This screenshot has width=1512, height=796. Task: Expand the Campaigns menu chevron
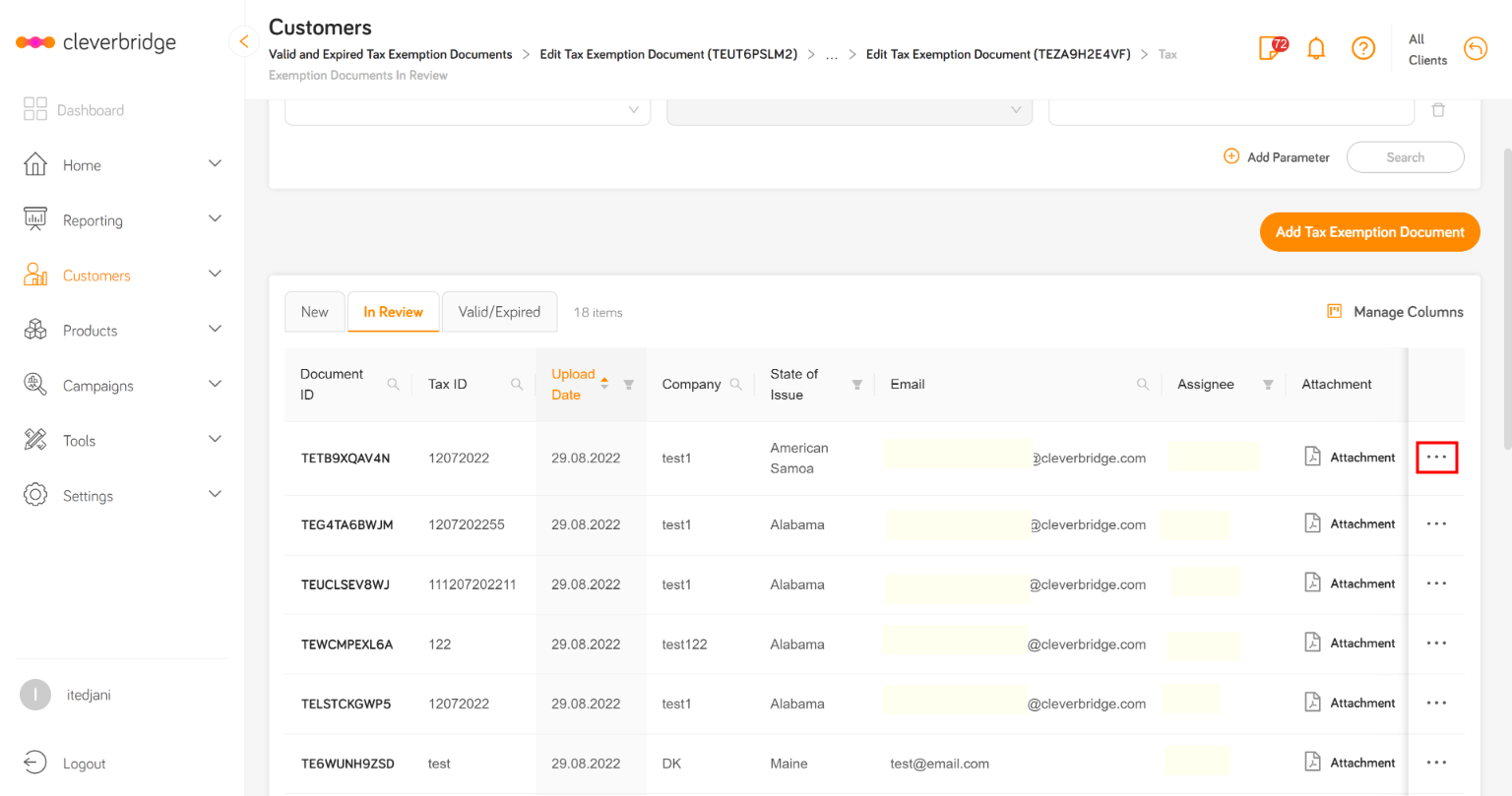tap(215, 384)
